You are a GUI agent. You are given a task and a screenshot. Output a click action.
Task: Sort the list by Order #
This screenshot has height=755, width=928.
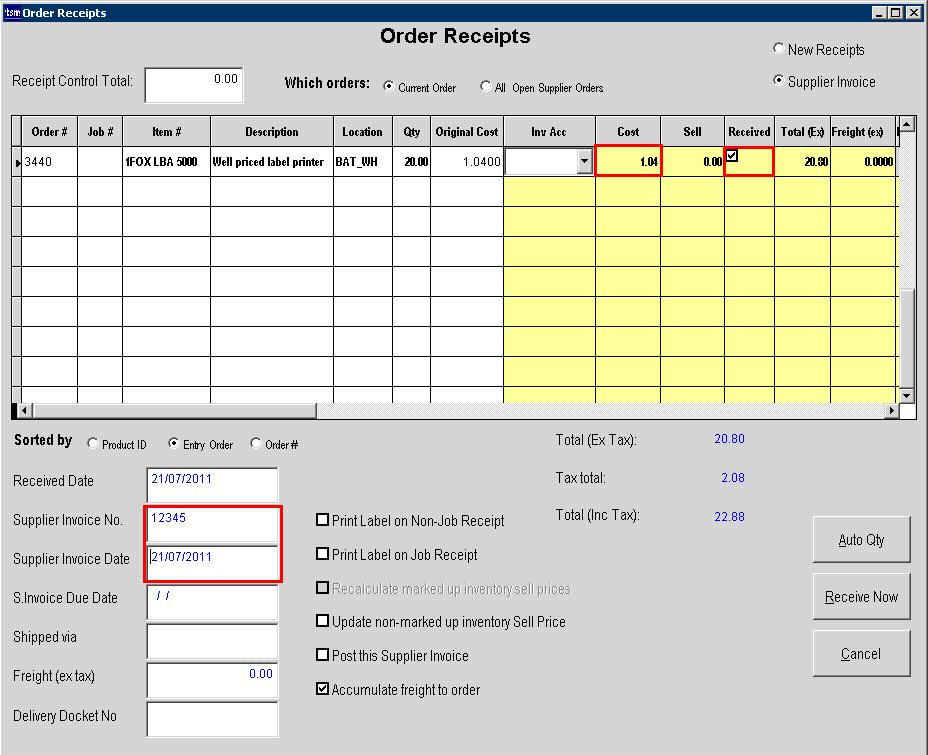[256, 444]
